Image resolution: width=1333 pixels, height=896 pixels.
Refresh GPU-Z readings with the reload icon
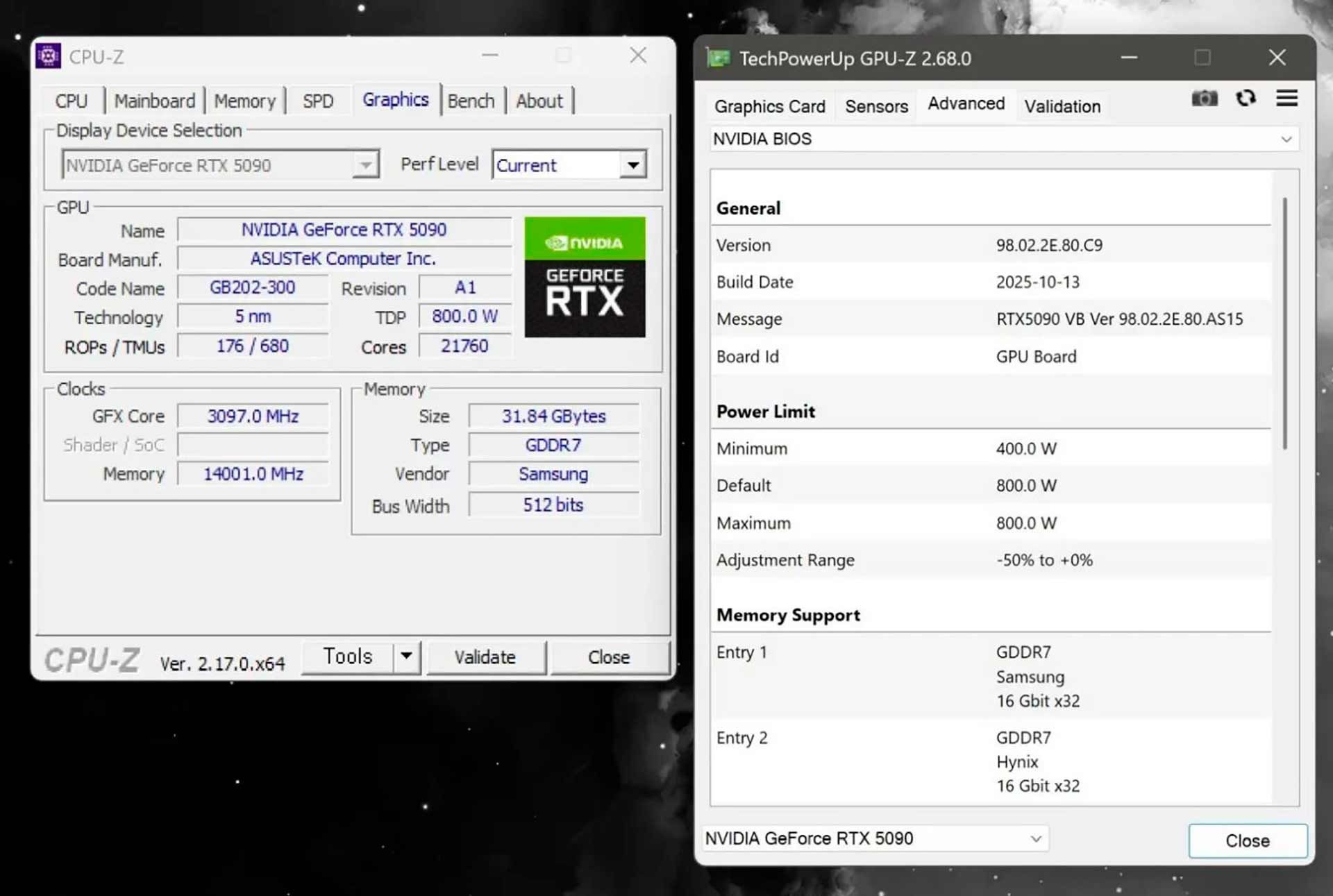[x=1246, y=99]
